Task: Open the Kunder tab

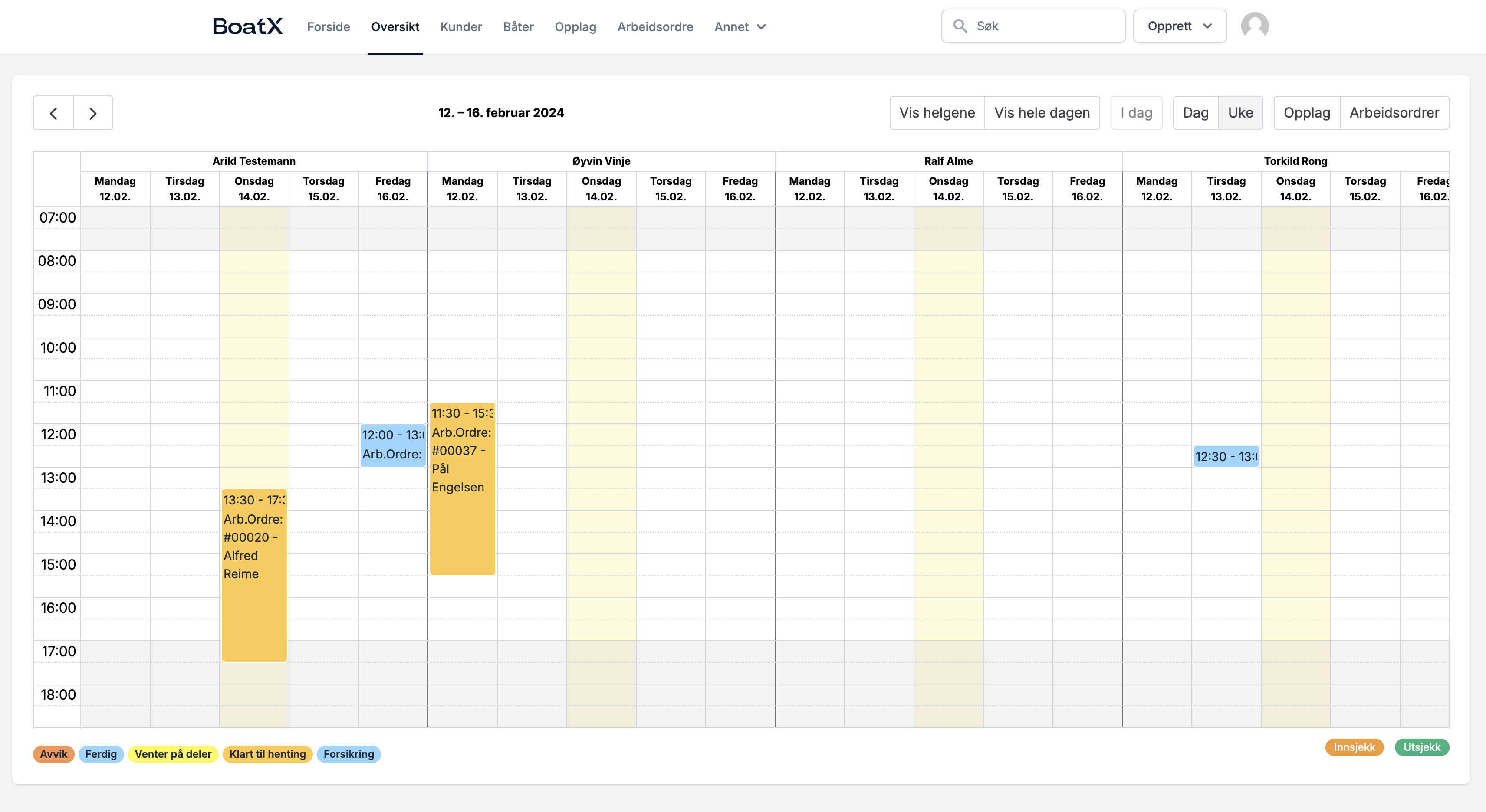Action: (x=461, y=27)
